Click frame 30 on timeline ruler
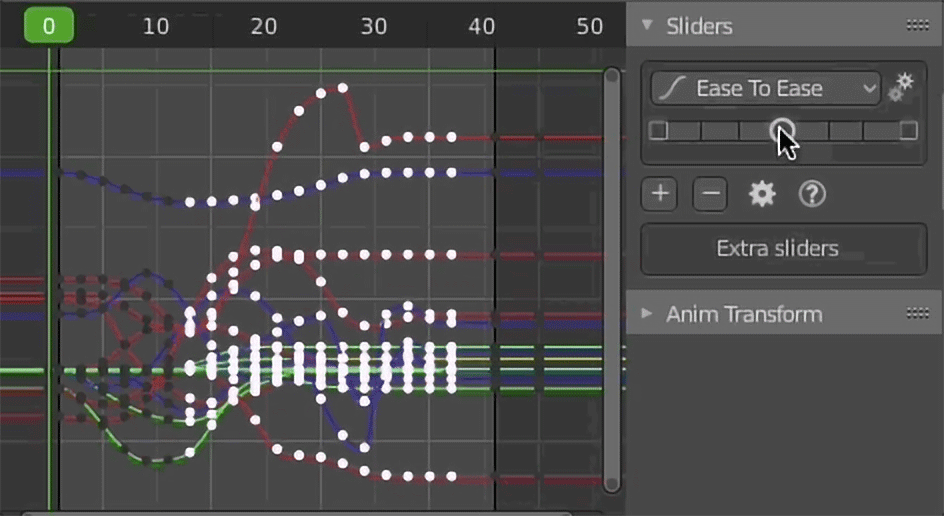Image resolution: width=944 pixels, height=516 pixels. [373, 26]
